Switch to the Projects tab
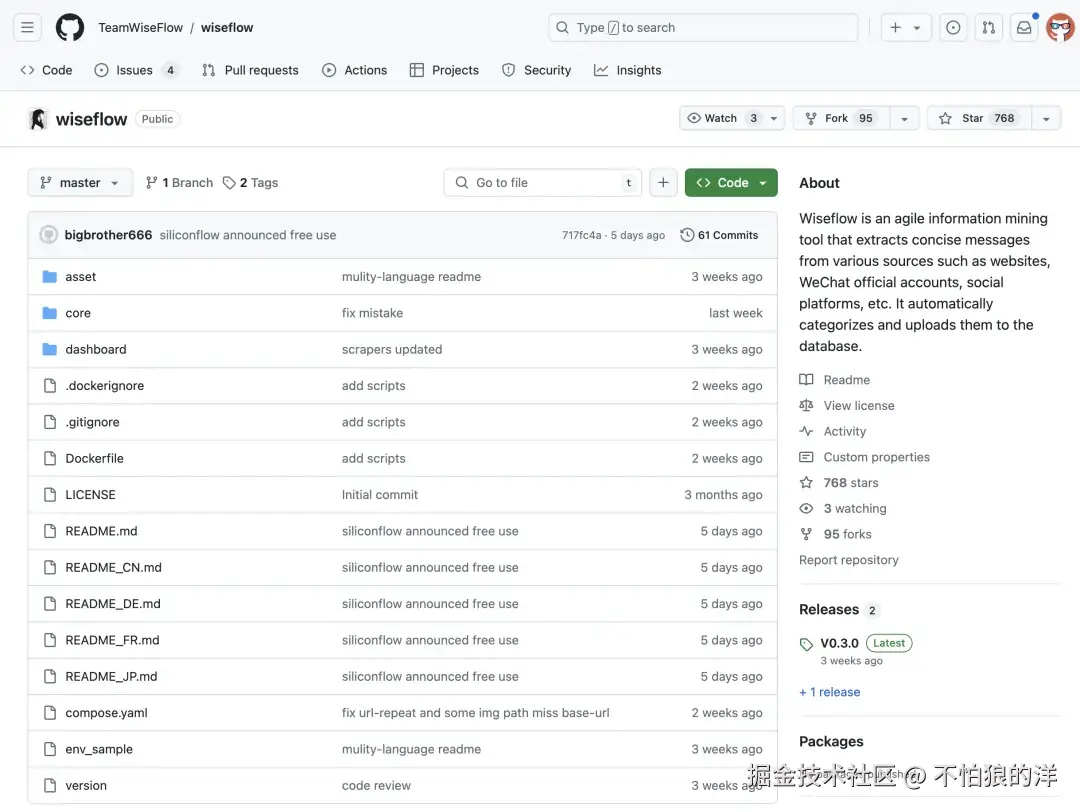Image resolution: width=1080 pixels, height=812 pixels. pyautogui.click(x=444, y=70)
